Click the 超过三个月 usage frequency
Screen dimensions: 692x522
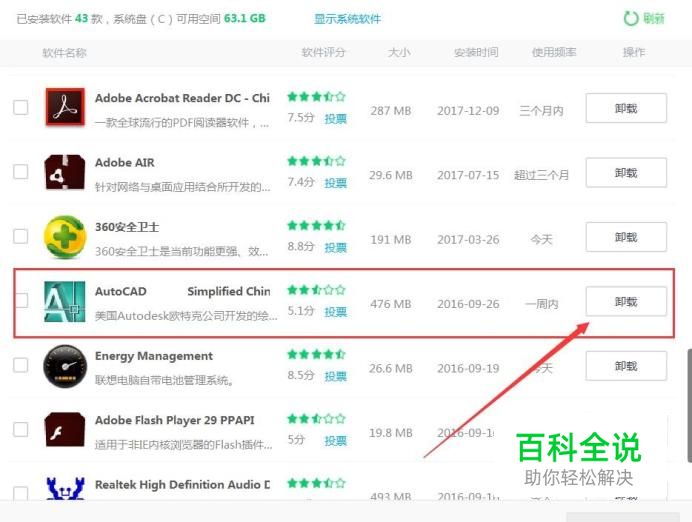pyautogui.click(x=542, y=175)
